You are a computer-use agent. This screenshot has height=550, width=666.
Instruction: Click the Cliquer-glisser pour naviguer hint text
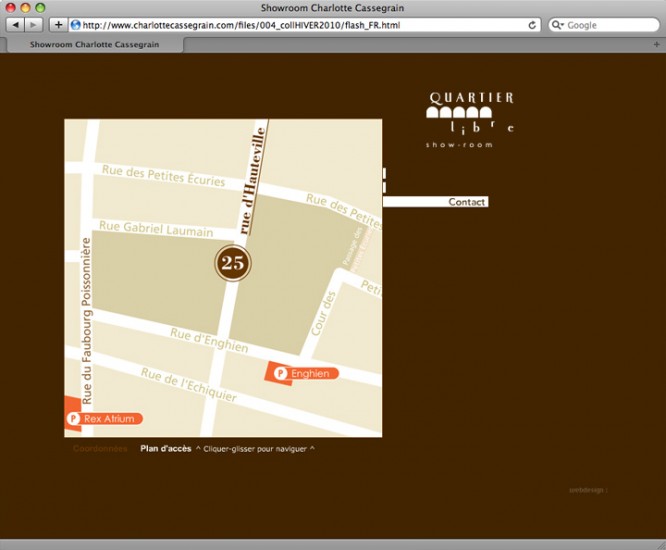pyautogui.click(x=255, y=449)
